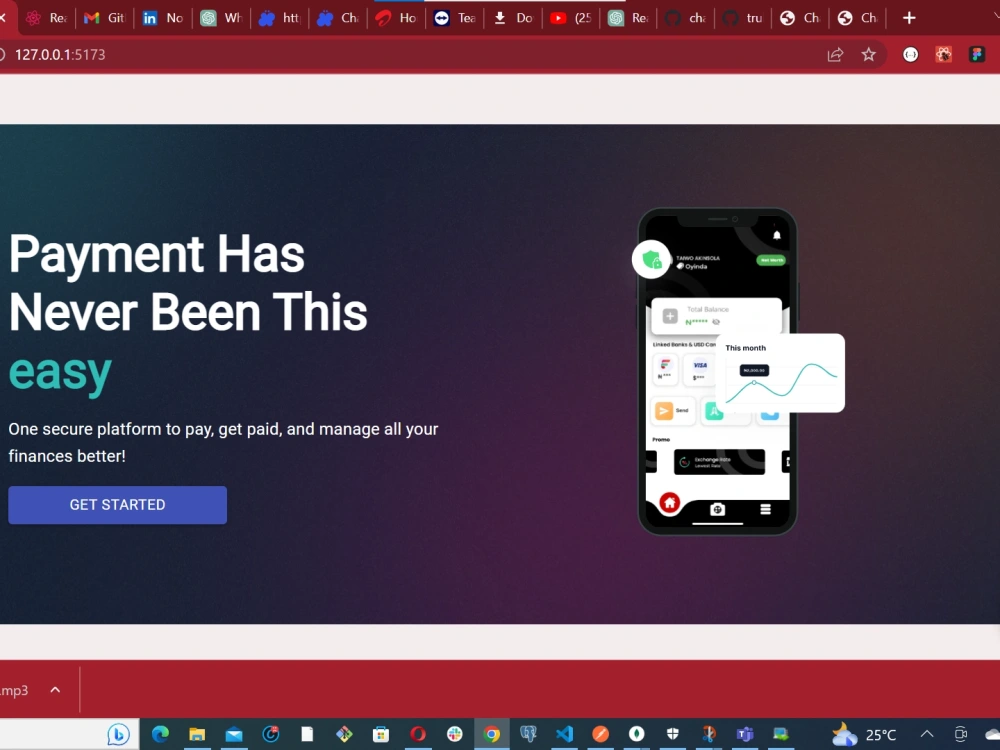Toggle the bookmark star in the address bar

pos(869,55)
